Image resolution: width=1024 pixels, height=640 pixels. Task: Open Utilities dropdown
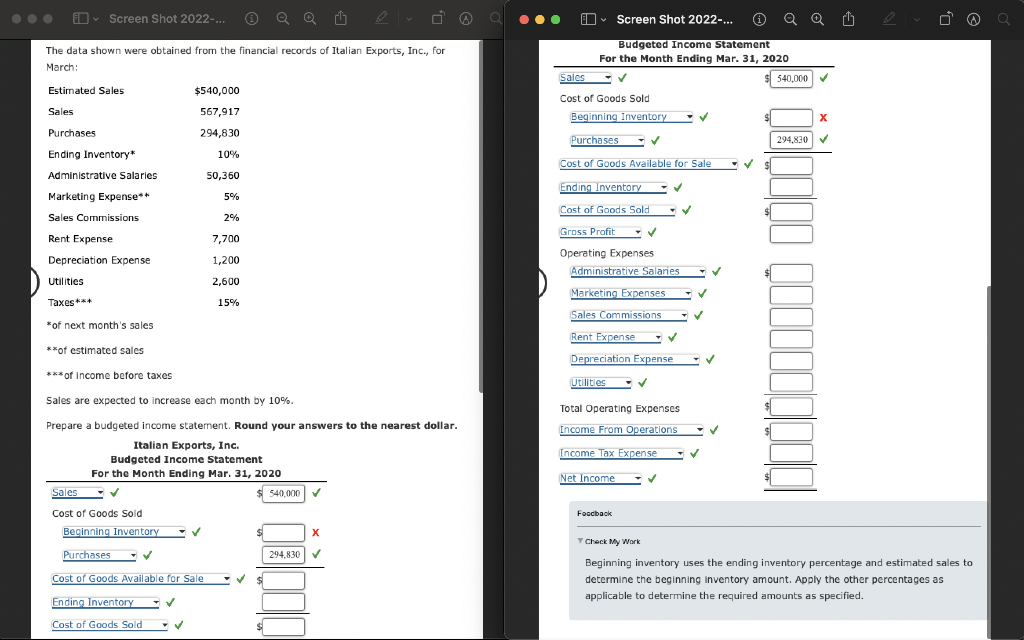pos(600,383)
